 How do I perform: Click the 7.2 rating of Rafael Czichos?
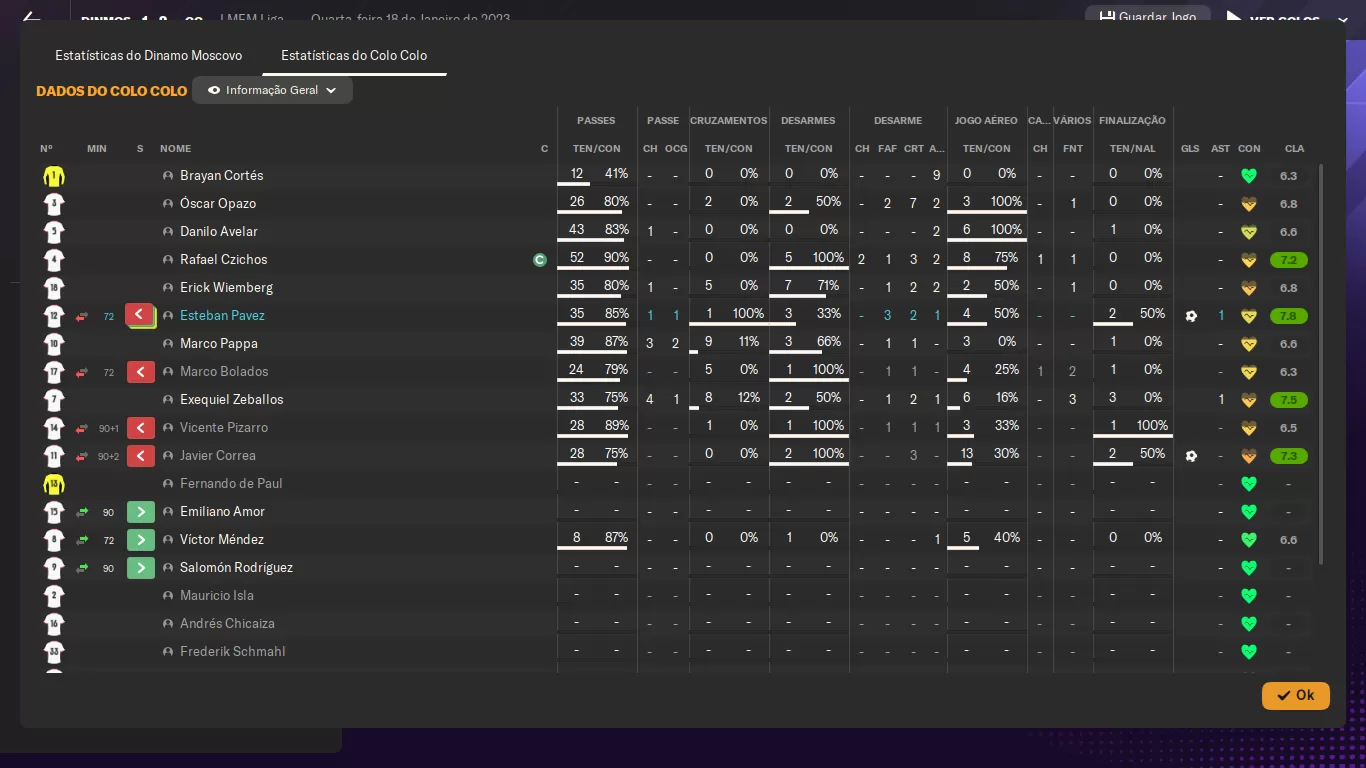[x=1288, y=260]
